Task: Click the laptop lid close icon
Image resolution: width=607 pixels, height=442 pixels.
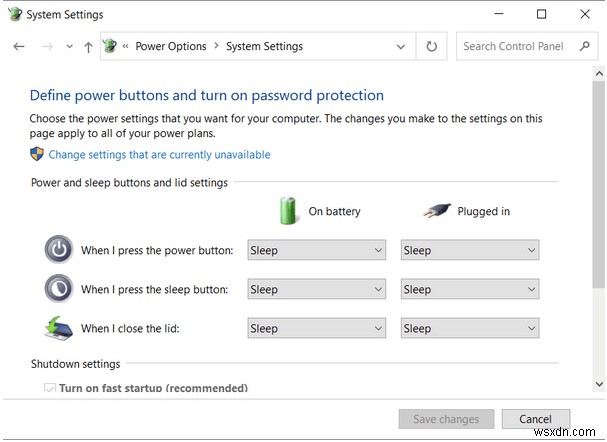Action: pos(58,328)
